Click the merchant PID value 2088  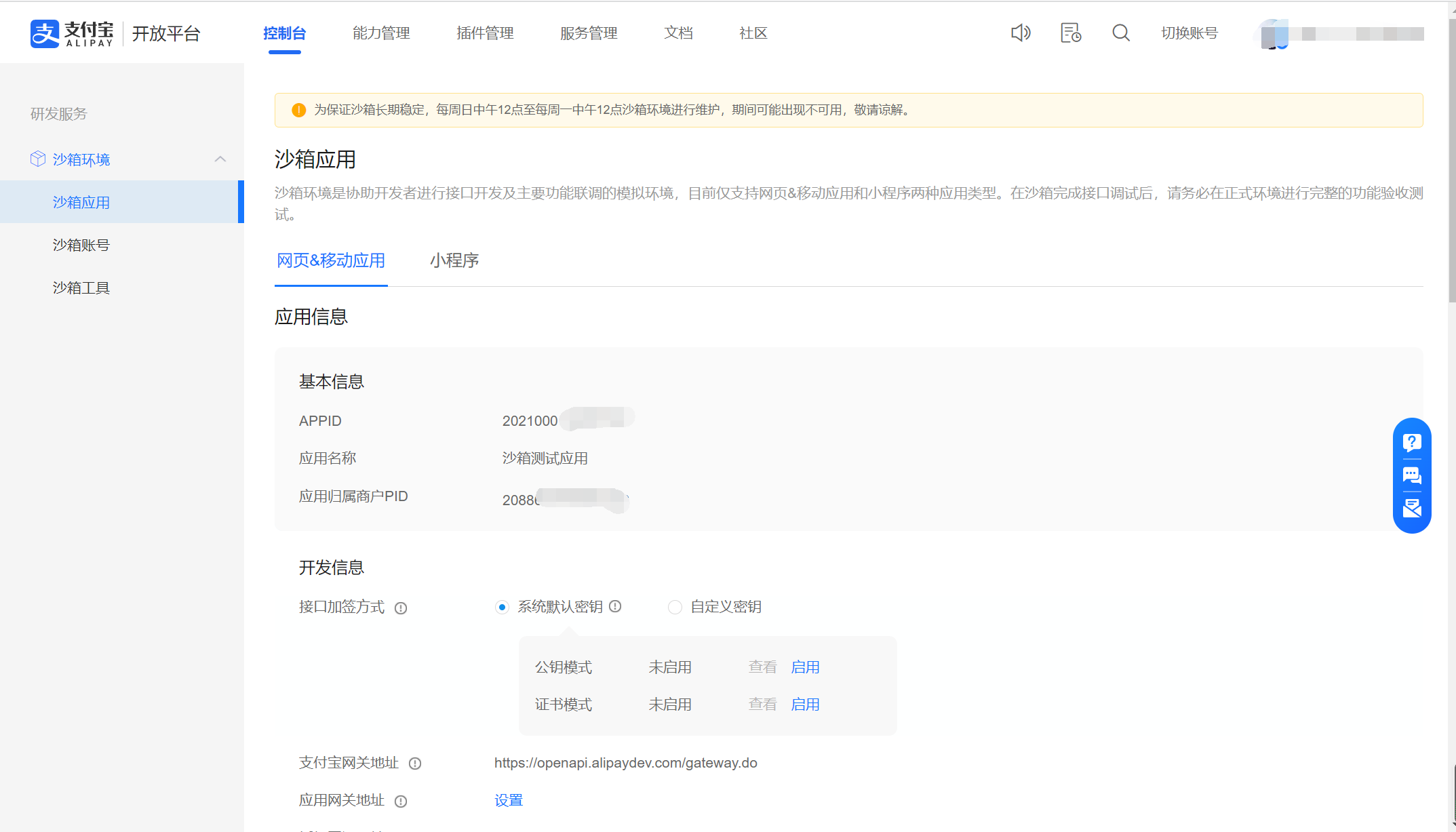(x=520, y=500)
